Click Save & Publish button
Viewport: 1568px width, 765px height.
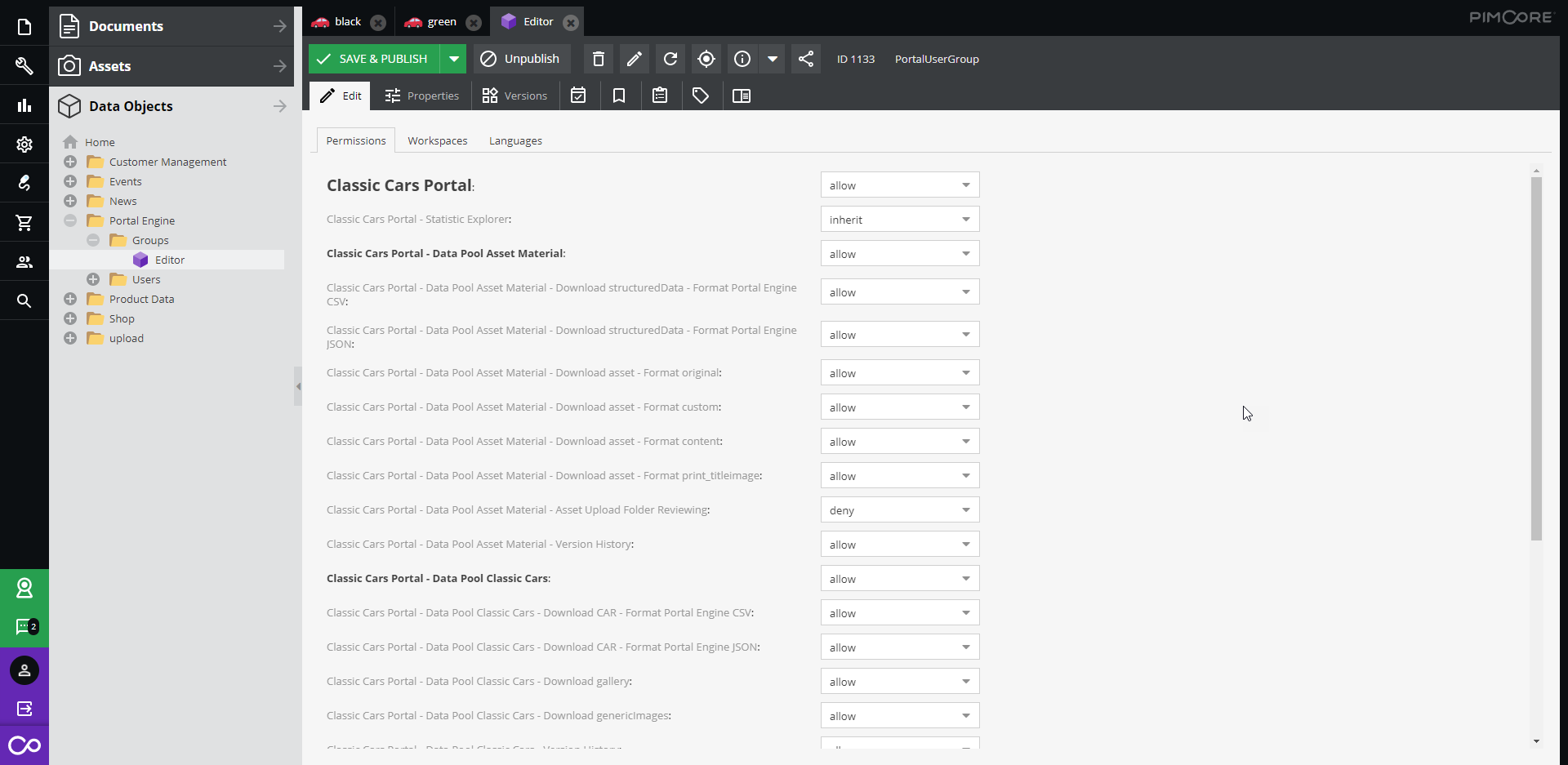374,59
